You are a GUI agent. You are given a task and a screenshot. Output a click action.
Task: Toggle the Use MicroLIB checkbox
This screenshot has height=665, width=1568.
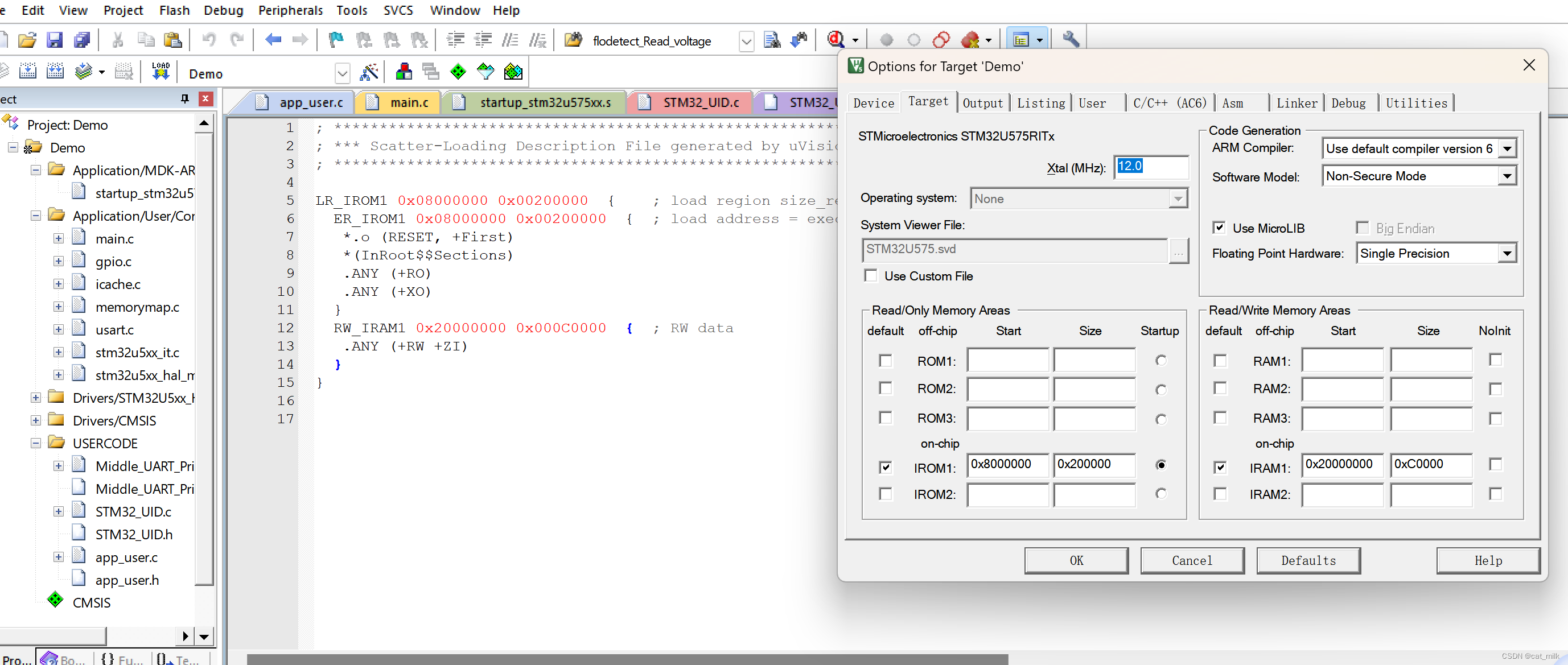(1219, 228)
